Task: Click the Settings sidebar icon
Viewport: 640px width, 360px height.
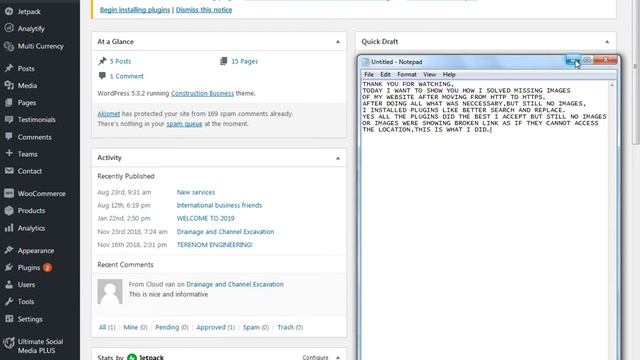Action: point(9,319)
